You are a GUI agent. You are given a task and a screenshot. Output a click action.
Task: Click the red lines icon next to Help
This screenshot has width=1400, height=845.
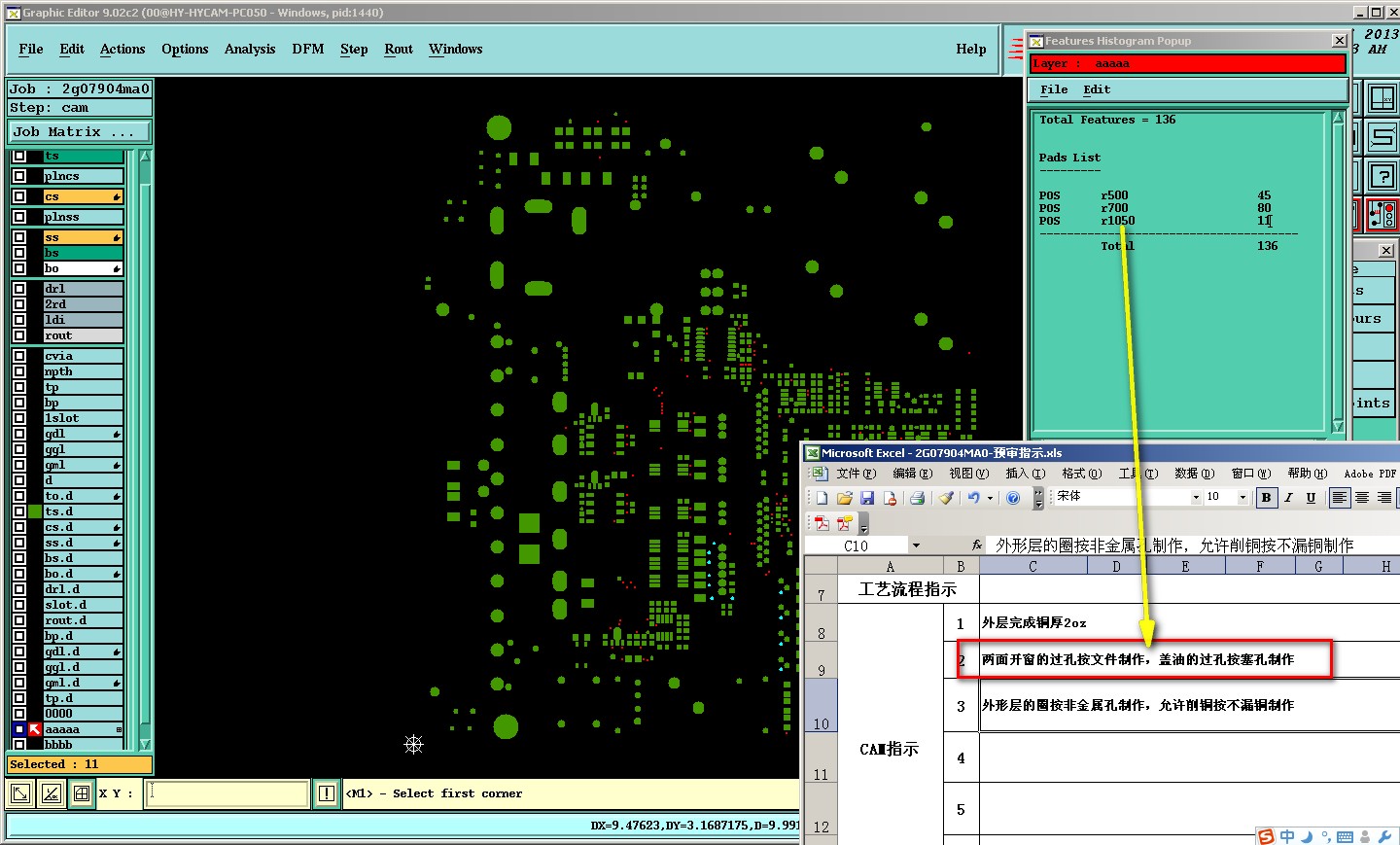point(1016,49)
